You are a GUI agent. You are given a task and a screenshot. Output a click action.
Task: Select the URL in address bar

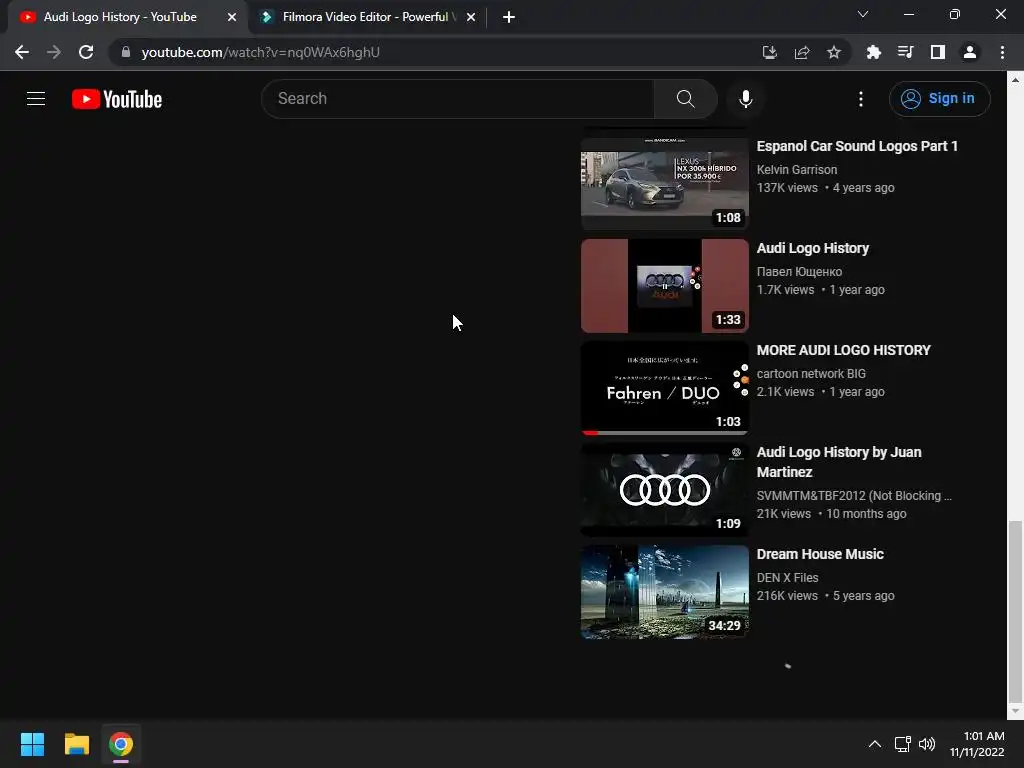point(261,52)
